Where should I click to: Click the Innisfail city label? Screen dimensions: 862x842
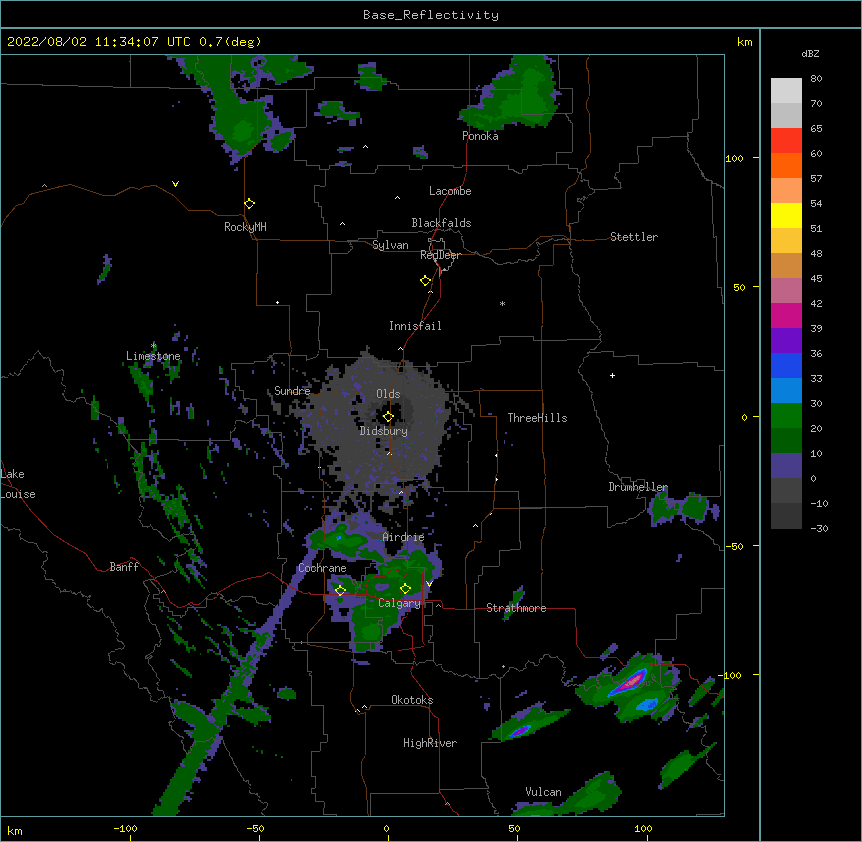click(x=415, y=326)
